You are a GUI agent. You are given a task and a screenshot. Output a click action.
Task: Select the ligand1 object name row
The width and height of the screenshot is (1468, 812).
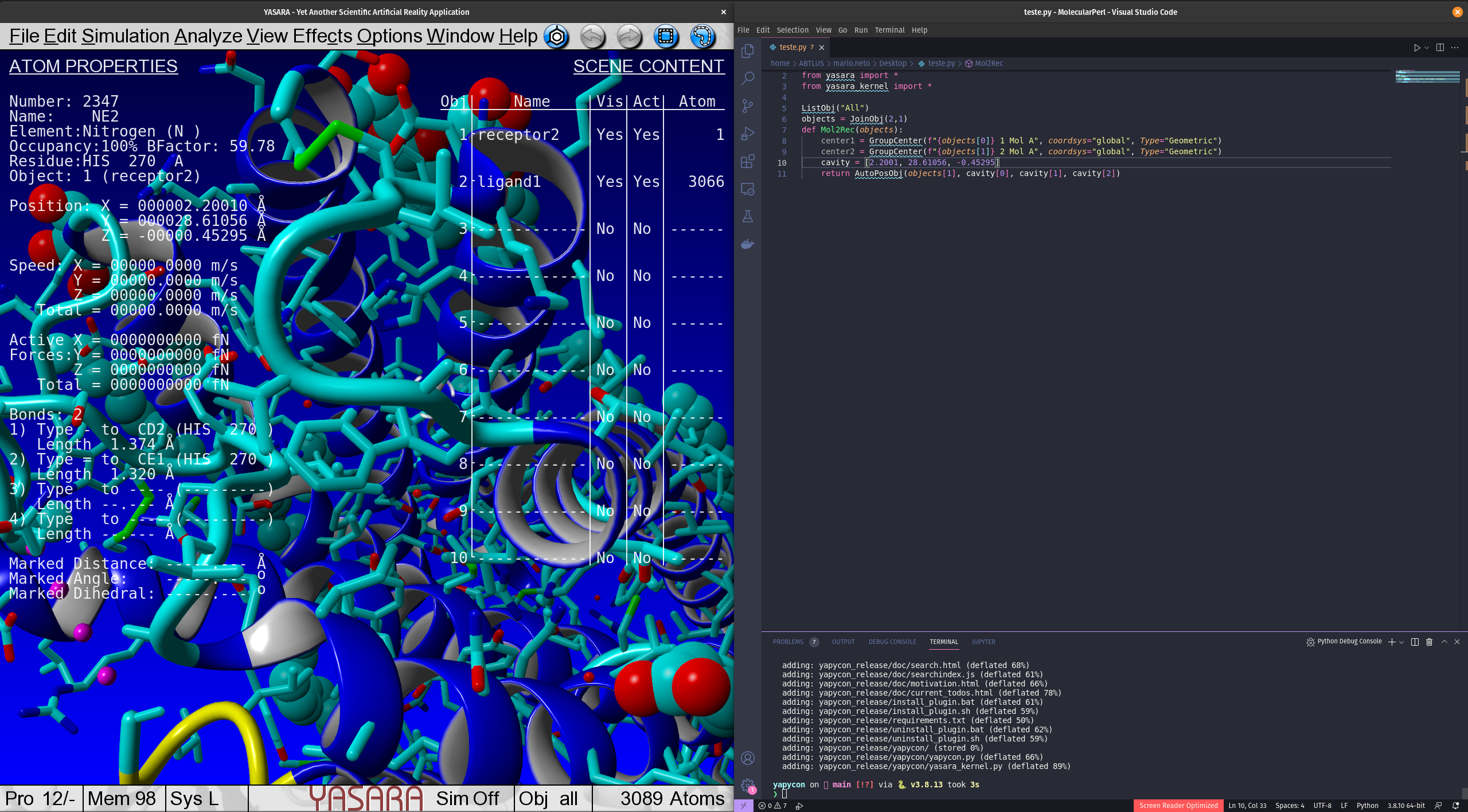click(x=509, y=182)
